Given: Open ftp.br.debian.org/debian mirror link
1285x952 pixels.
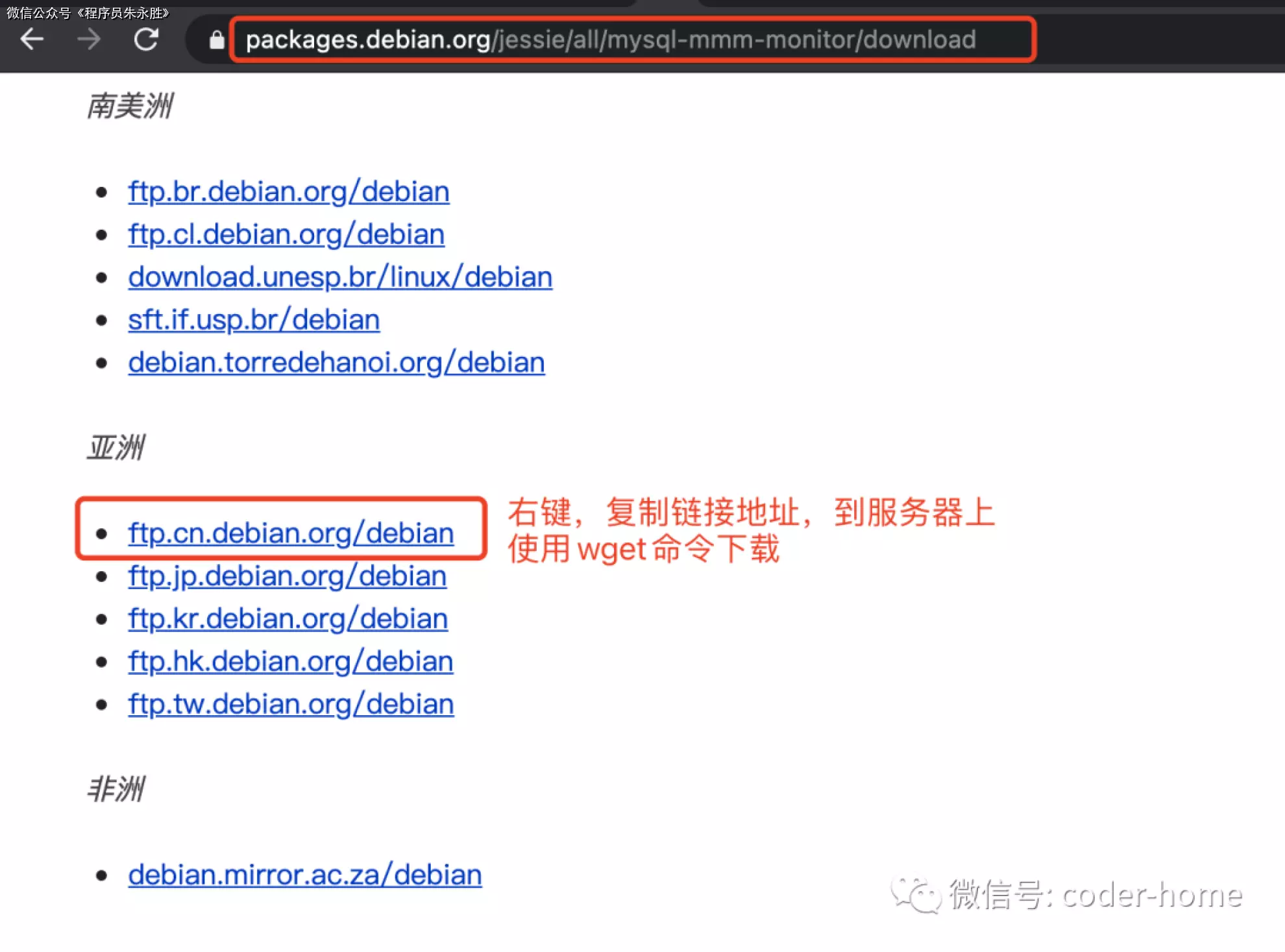Looking at the screenshot, I should (288, 191).
